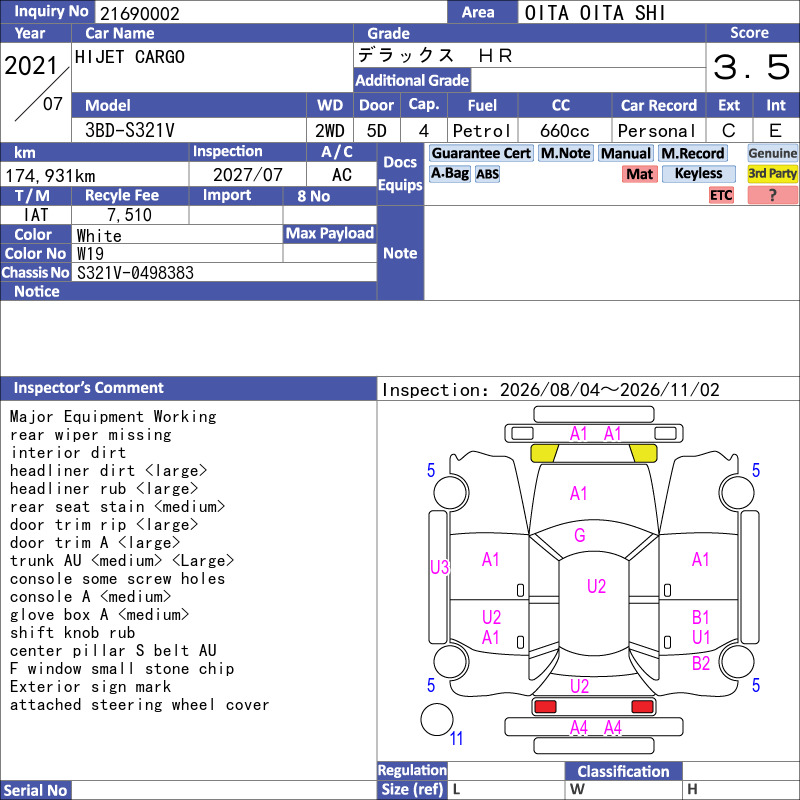The image size is (800, 800).
Task: Select the Additional Grade header
Action: point(412,80)
